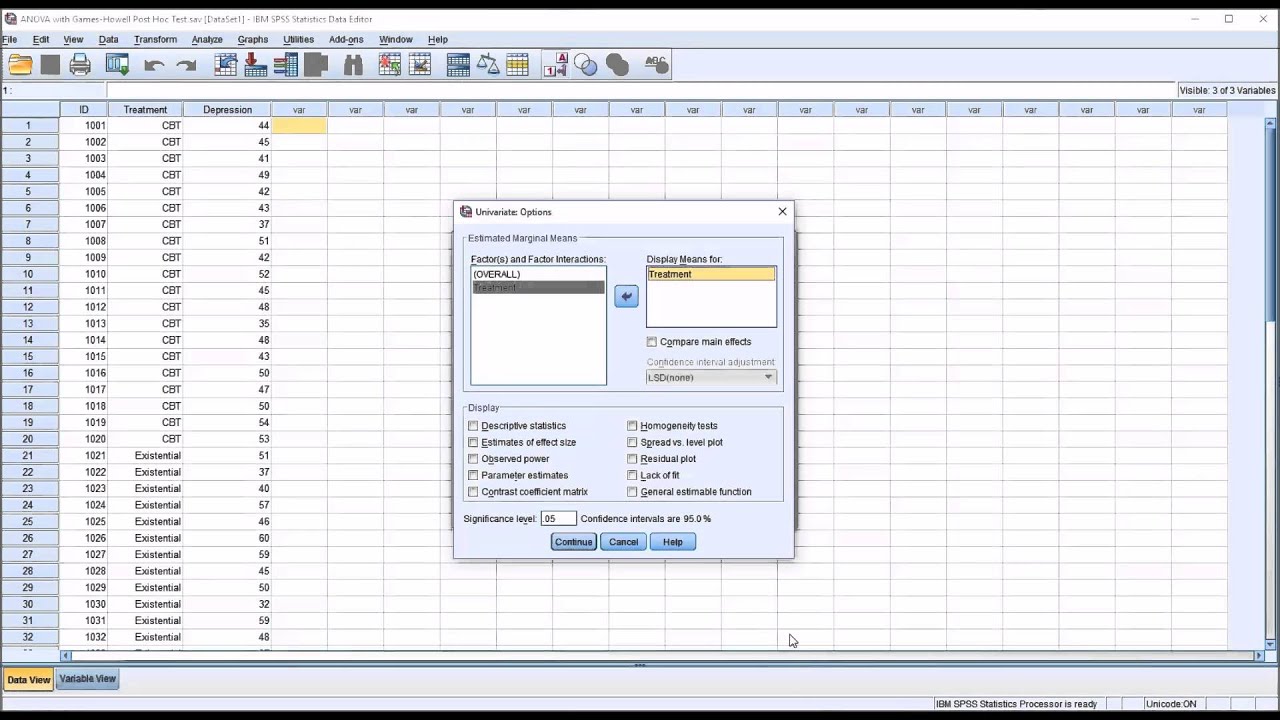Image resolution: width=1280 pixels, height=720 pixels.
Task: Click the Find binoculars icon
Action: (353, 65)
